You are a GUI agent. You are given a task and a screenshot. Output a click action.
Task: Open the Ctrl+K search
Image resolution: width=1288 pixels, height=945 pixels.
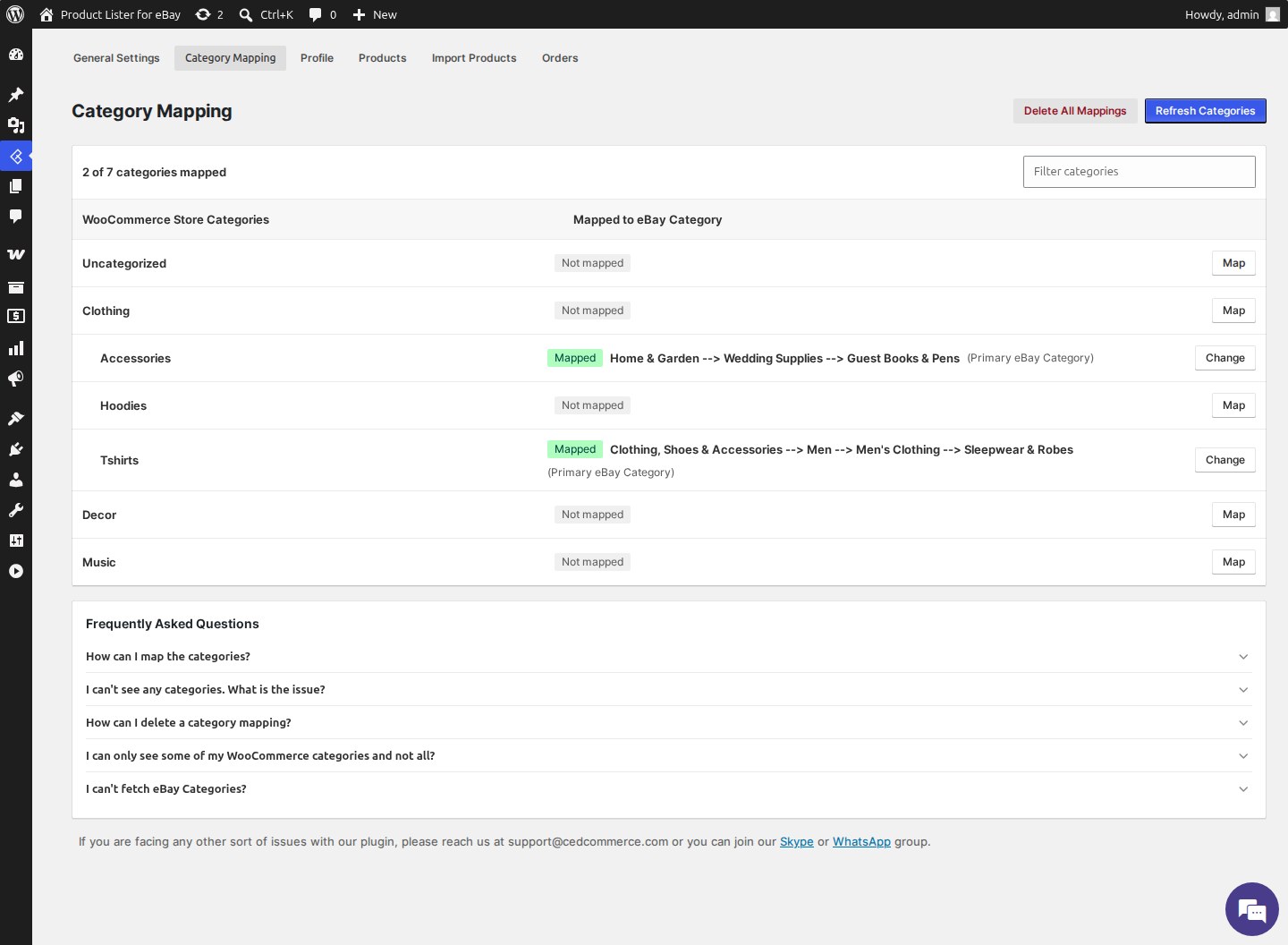[x=267, y=14]
